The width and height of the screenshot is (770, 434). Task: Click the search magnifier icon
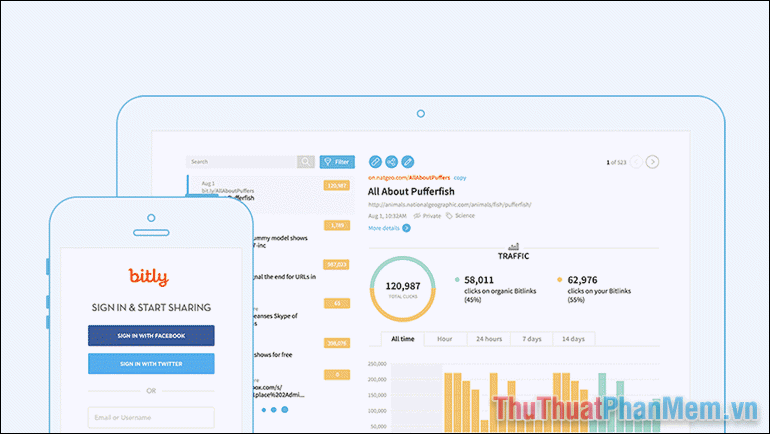(305, 161)
